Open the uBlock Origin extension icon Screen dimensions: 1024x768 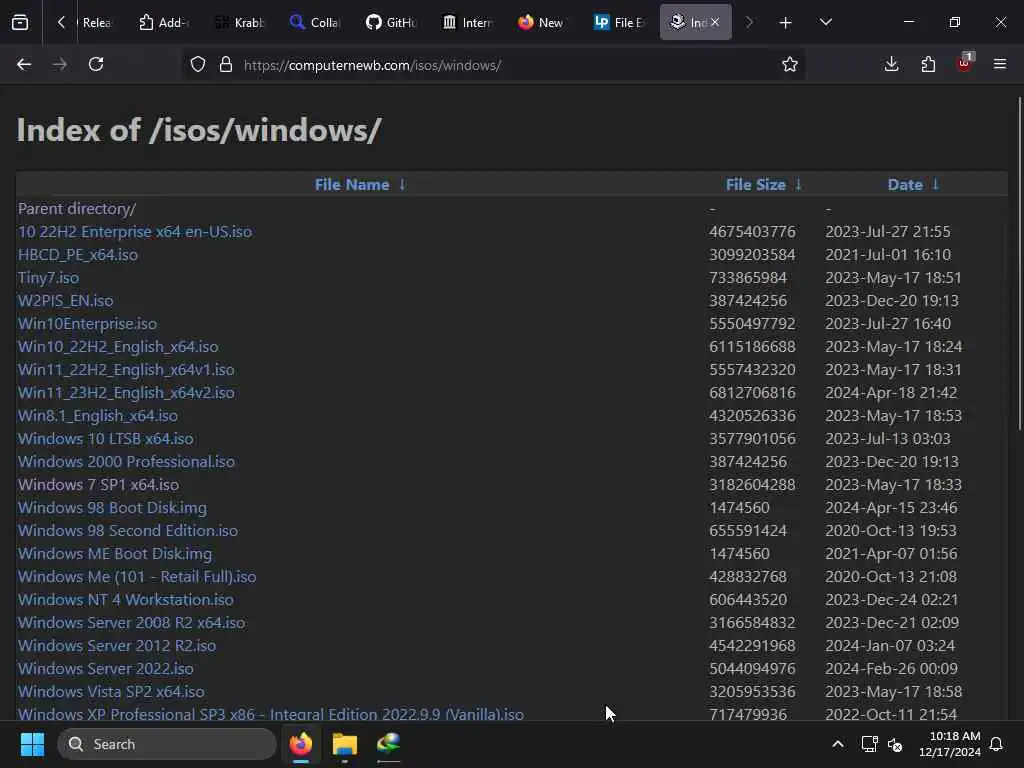[x=965, y=63]
